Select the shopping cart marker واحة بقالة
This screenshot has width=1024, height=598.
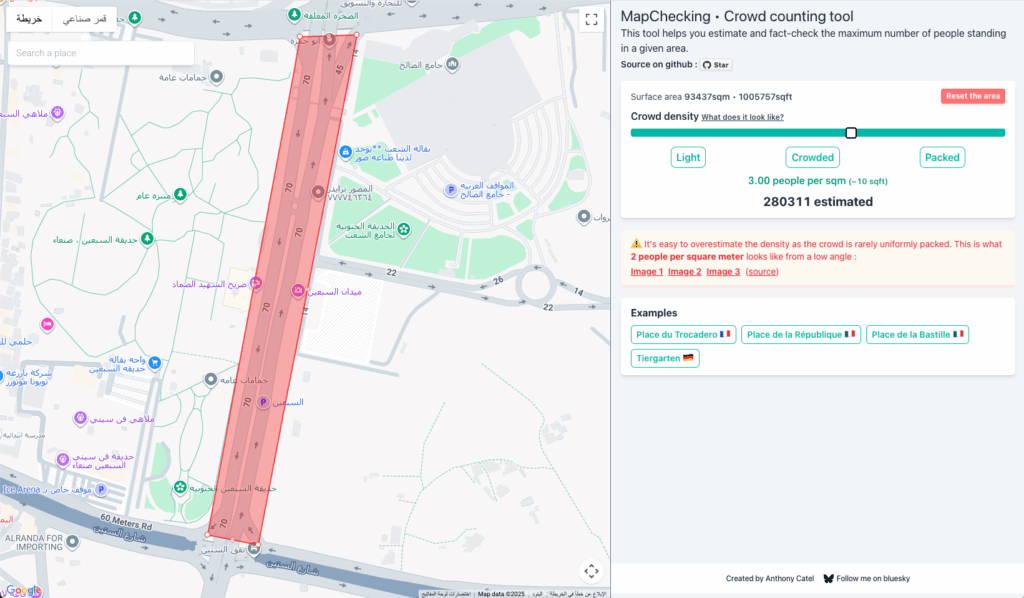click(155, 362)
